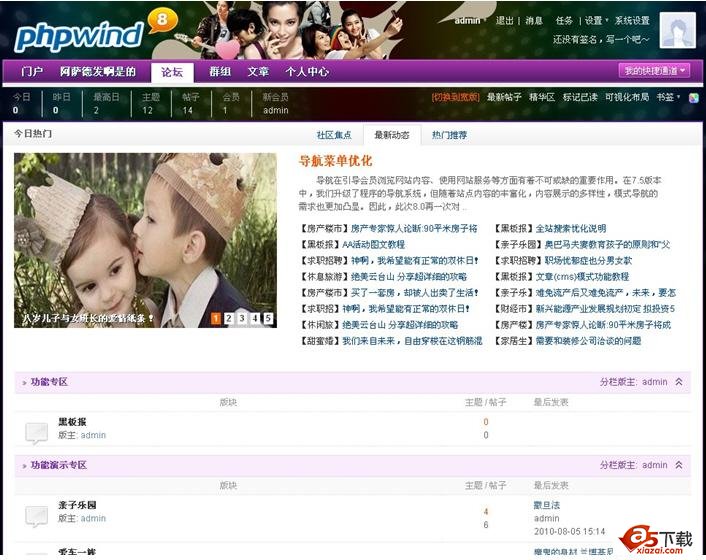
Task: Click the admin moderator link under 黑板报
Action: click(93, 435)
